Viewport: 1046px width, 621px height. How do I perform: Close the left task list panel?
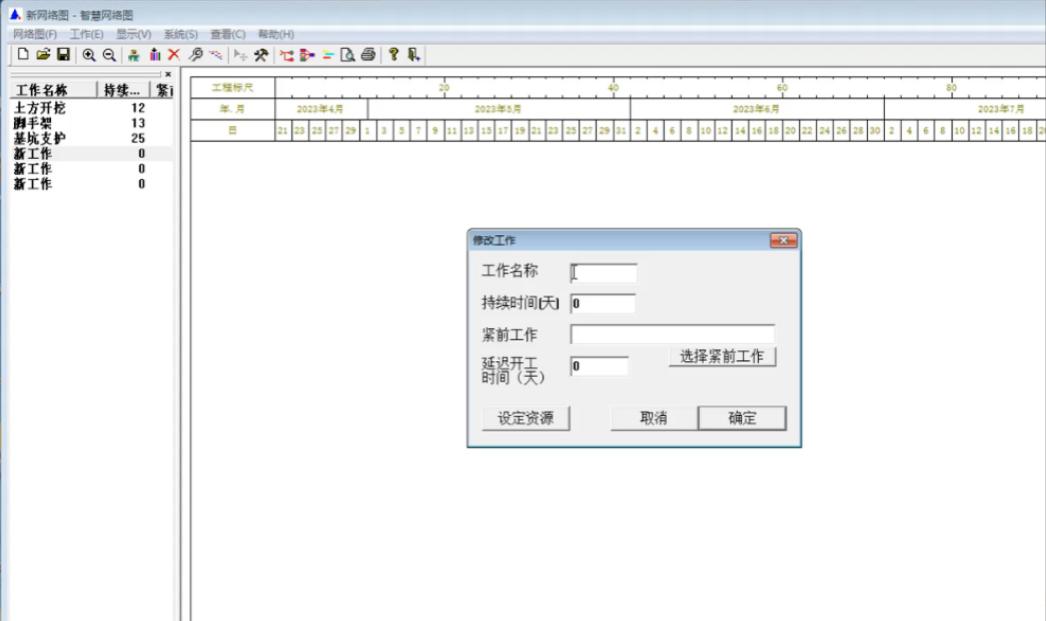[x=168, y=74]
